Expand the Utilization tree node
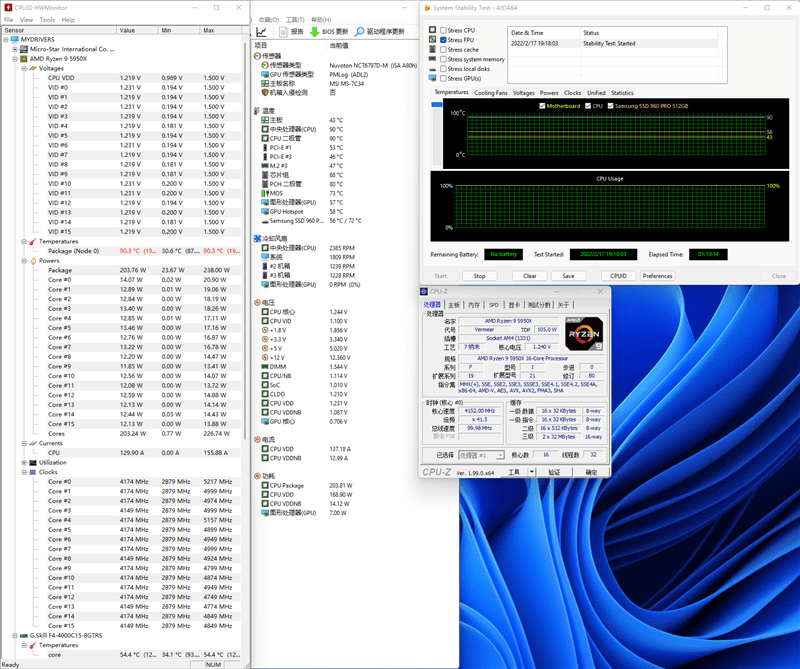This screenshot has height=669, width=800. coord(24,462)
